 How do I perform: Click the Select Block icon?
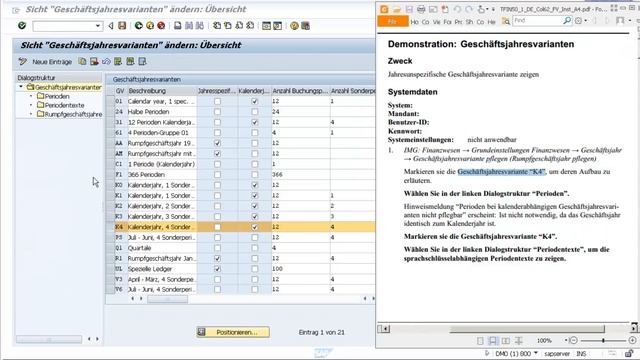[x=130, y=62]
